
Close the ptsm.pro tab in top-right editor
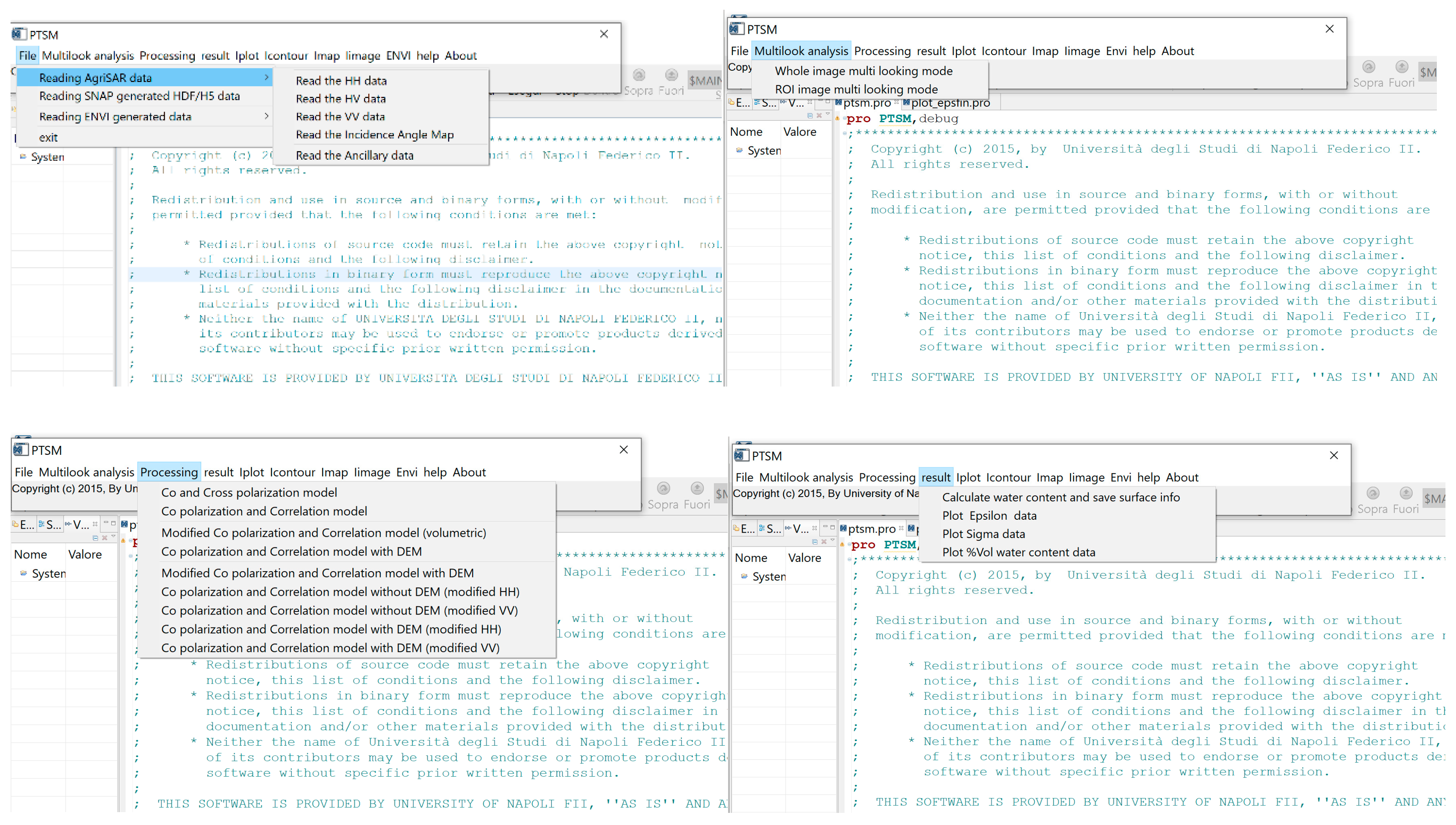[896, 103]
